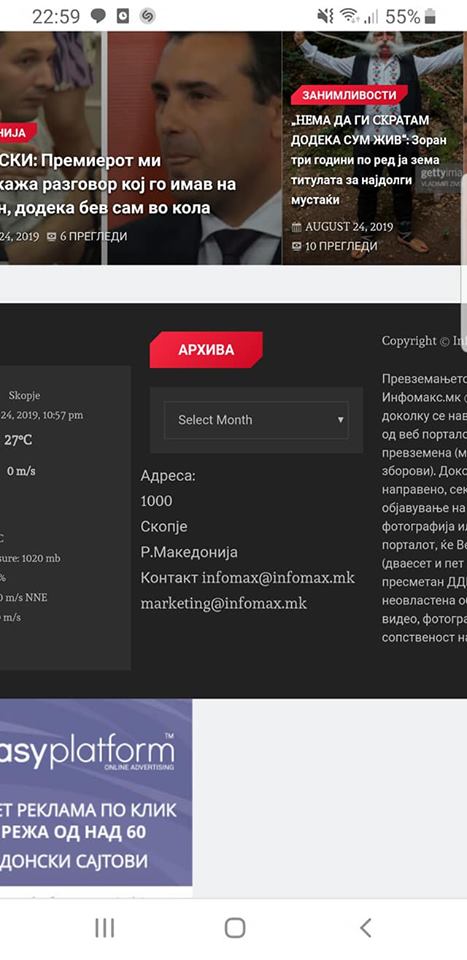This screenshot has height=960, width=467.
Task: Click the Skopje weather widget
Action: point(65,517)
